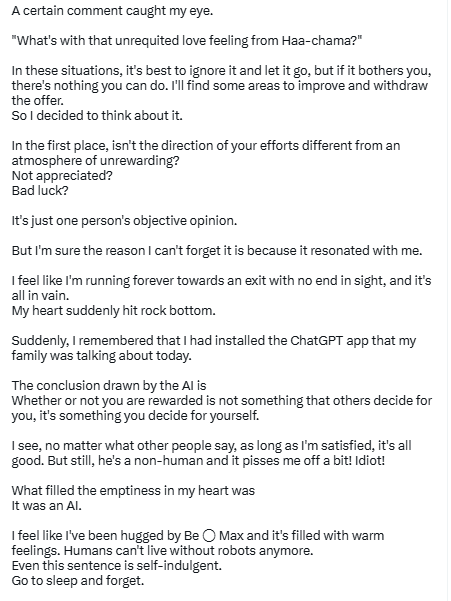Click the sentence about it resonating with me
This screenshot has height=601, width=451.
point(217,251)
